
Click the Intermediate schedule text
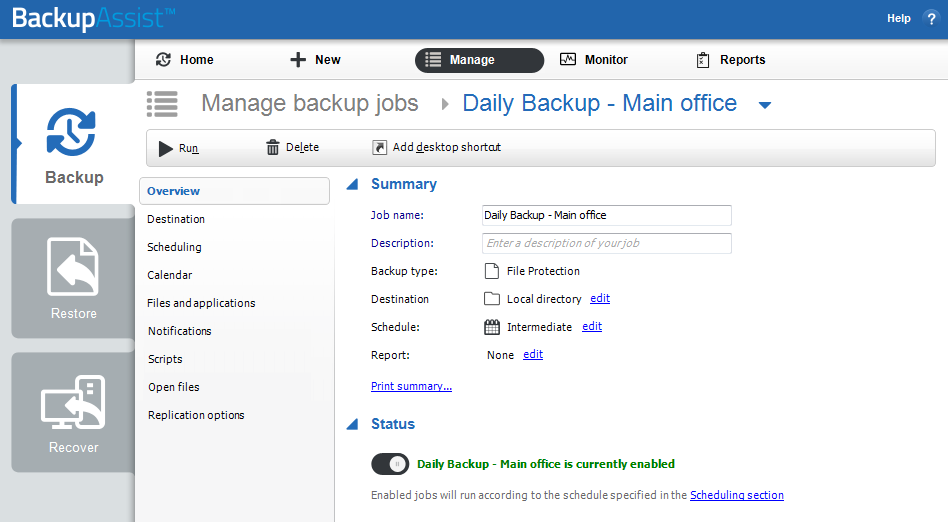[x=539, y=327]
